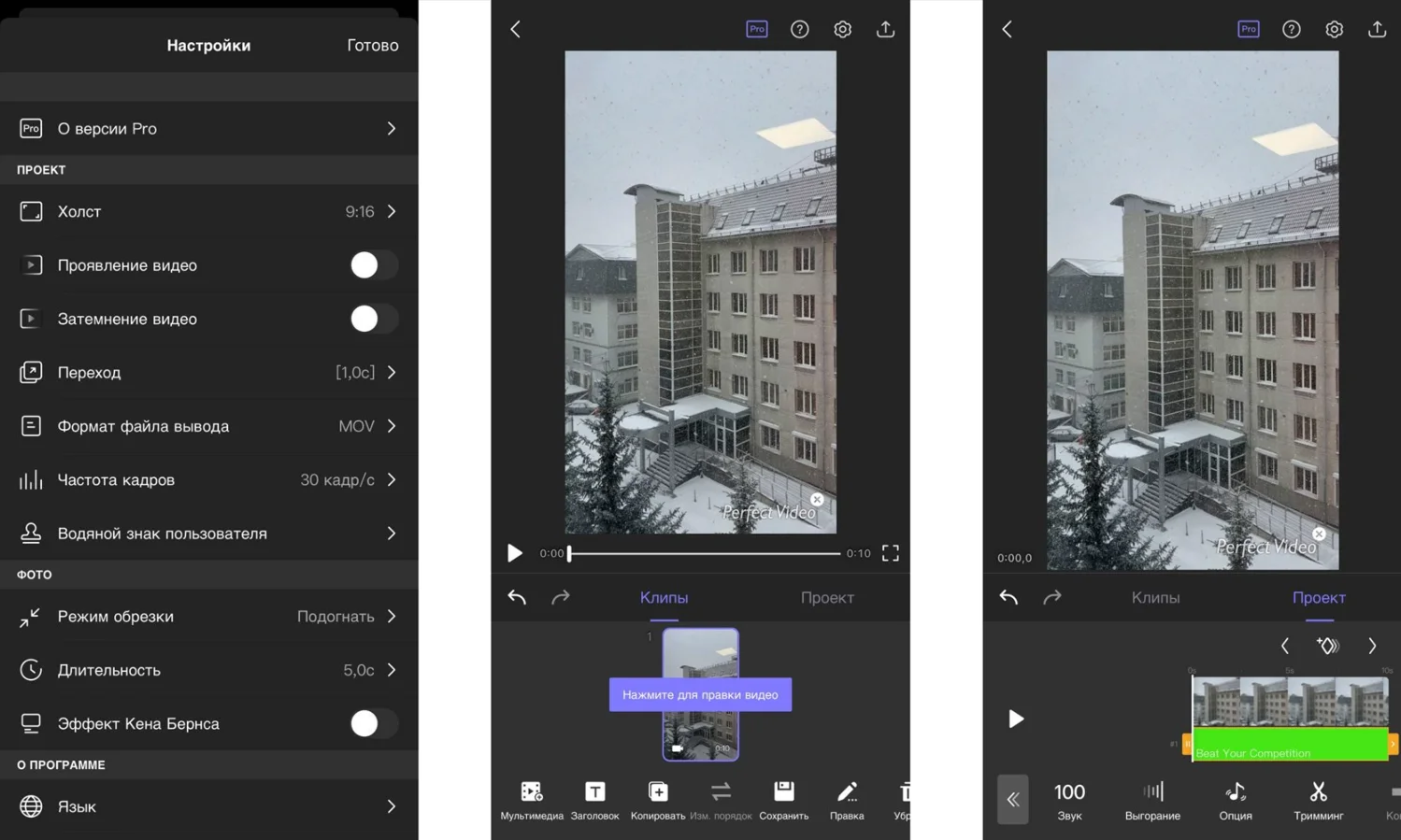
Task: Click the video playback progress slider
Action: pyautogui.click(x=704, y=553)
